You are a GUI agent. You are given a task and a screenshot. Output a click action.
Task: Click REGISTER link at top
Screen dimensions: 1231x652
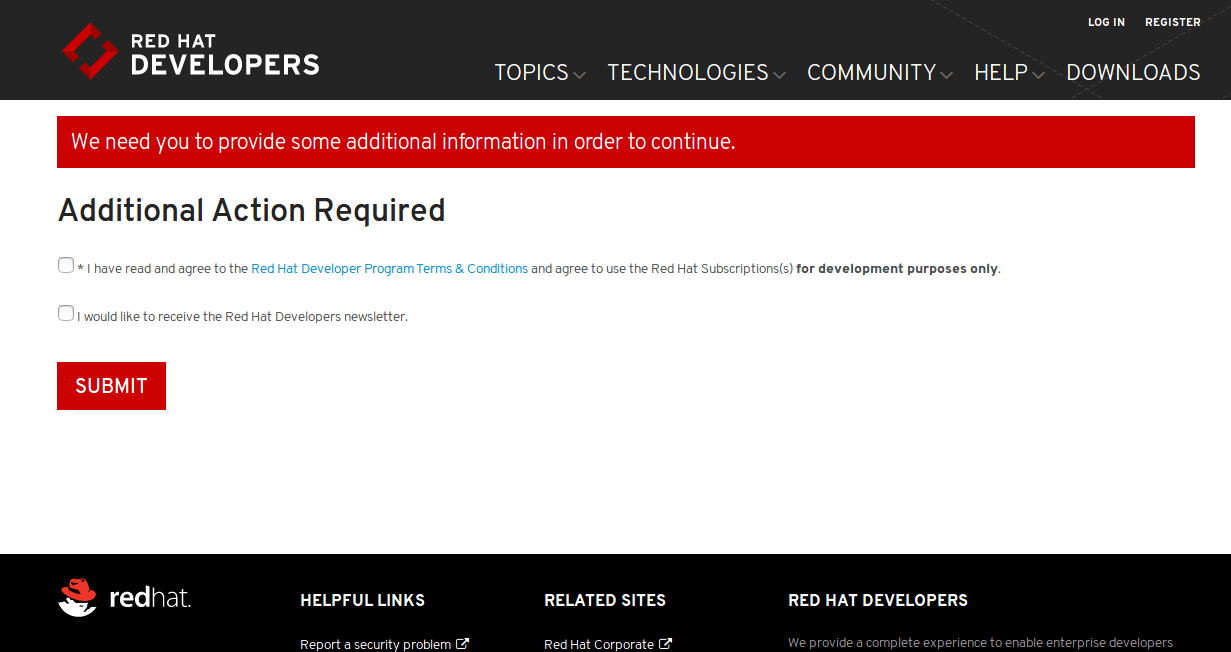tap(1173, 22)
